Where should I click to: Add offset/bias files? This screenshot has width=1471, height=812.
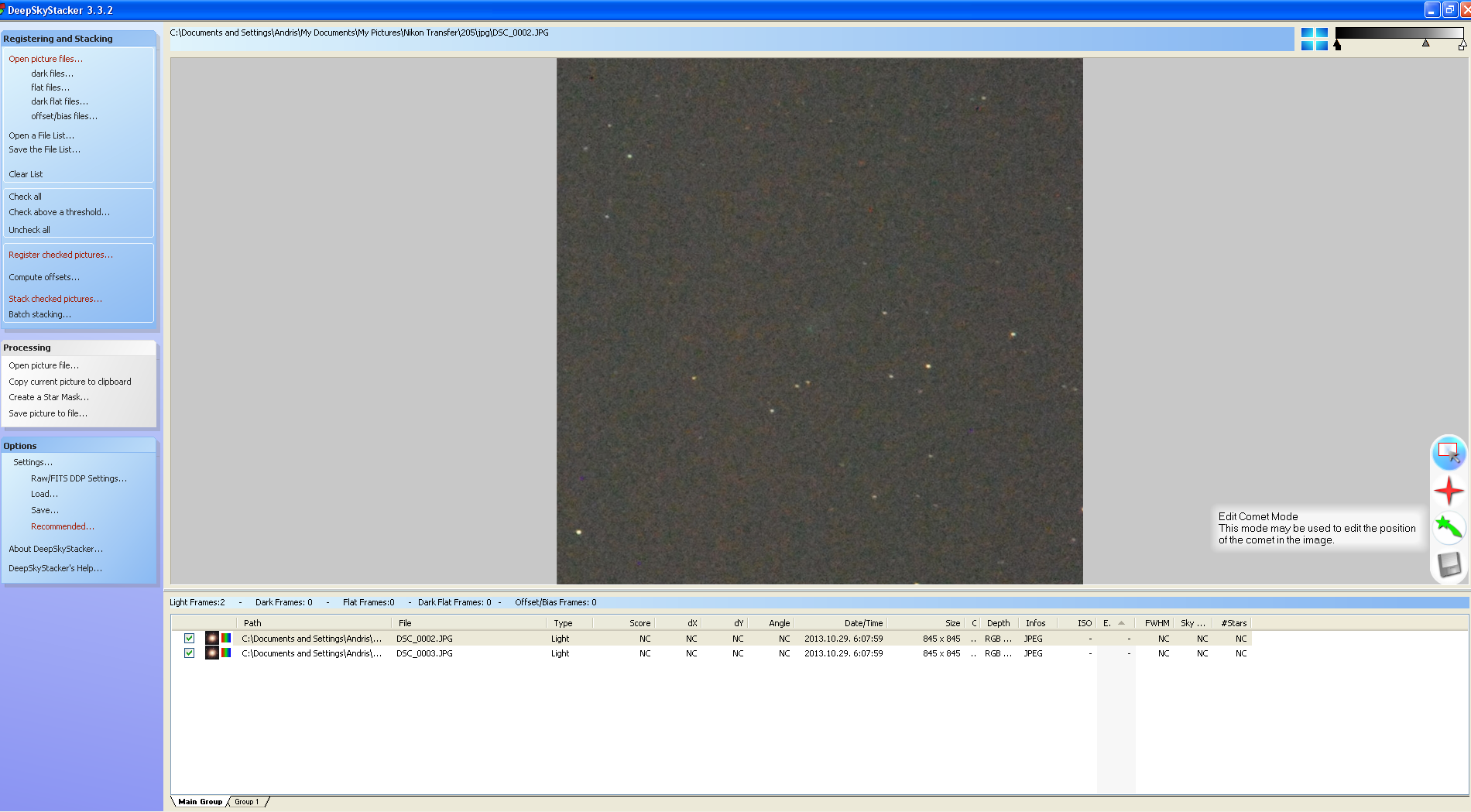(64, 116)
